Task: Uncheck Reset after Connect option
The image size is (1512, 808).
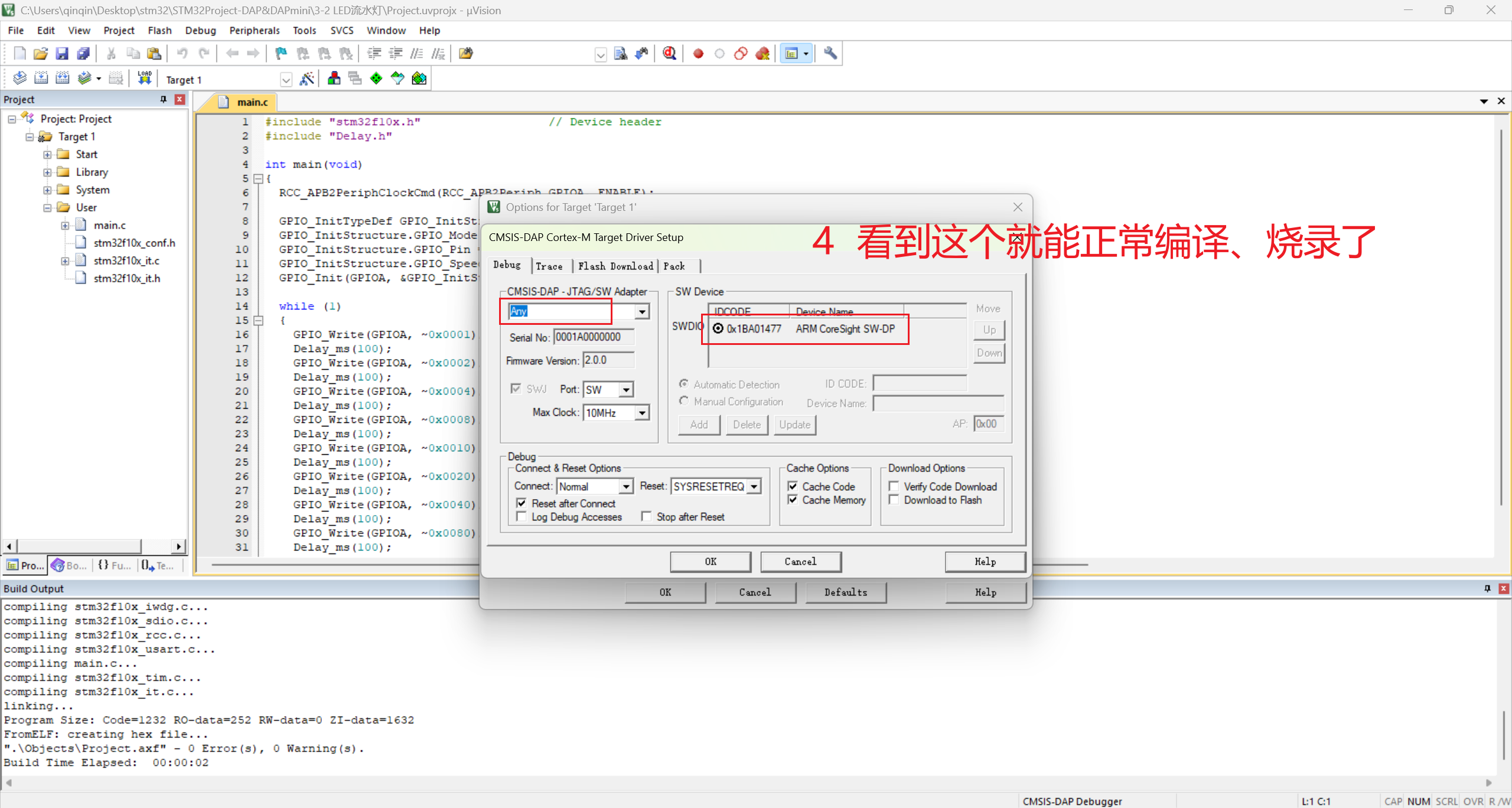Action: click(521, 503)
